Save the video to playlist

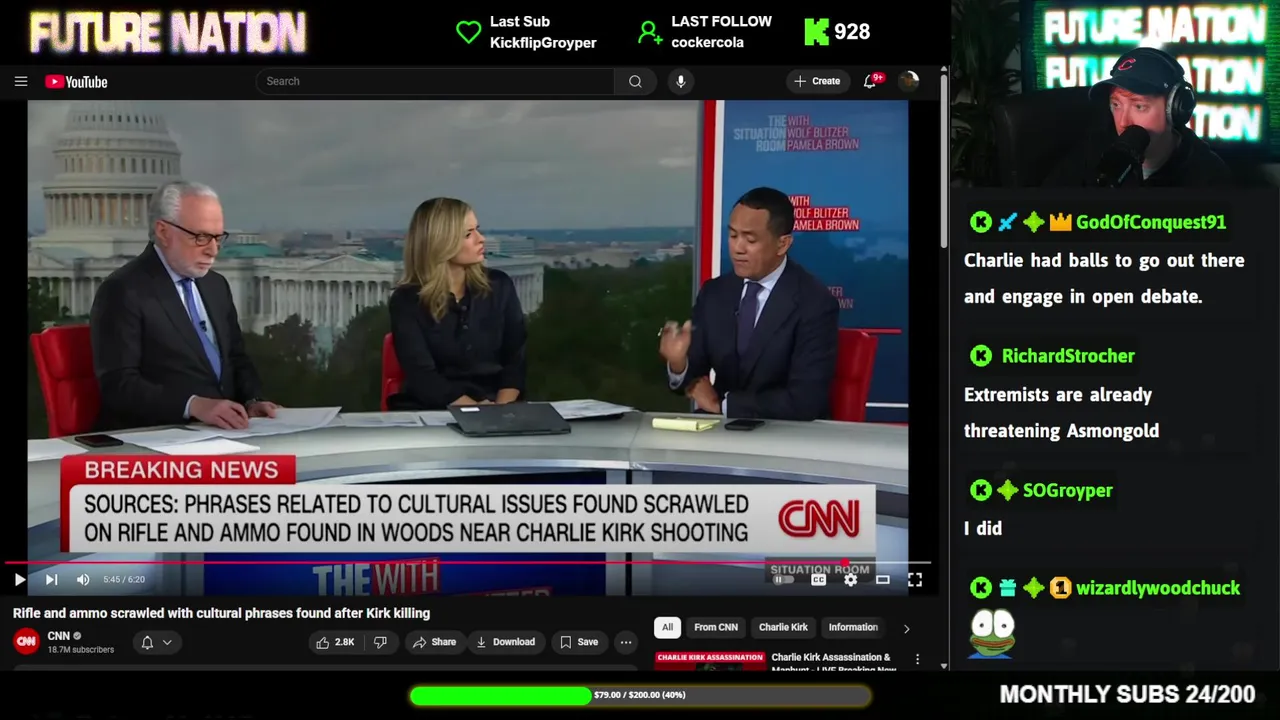pyautogui.click(x=578, y=642)
